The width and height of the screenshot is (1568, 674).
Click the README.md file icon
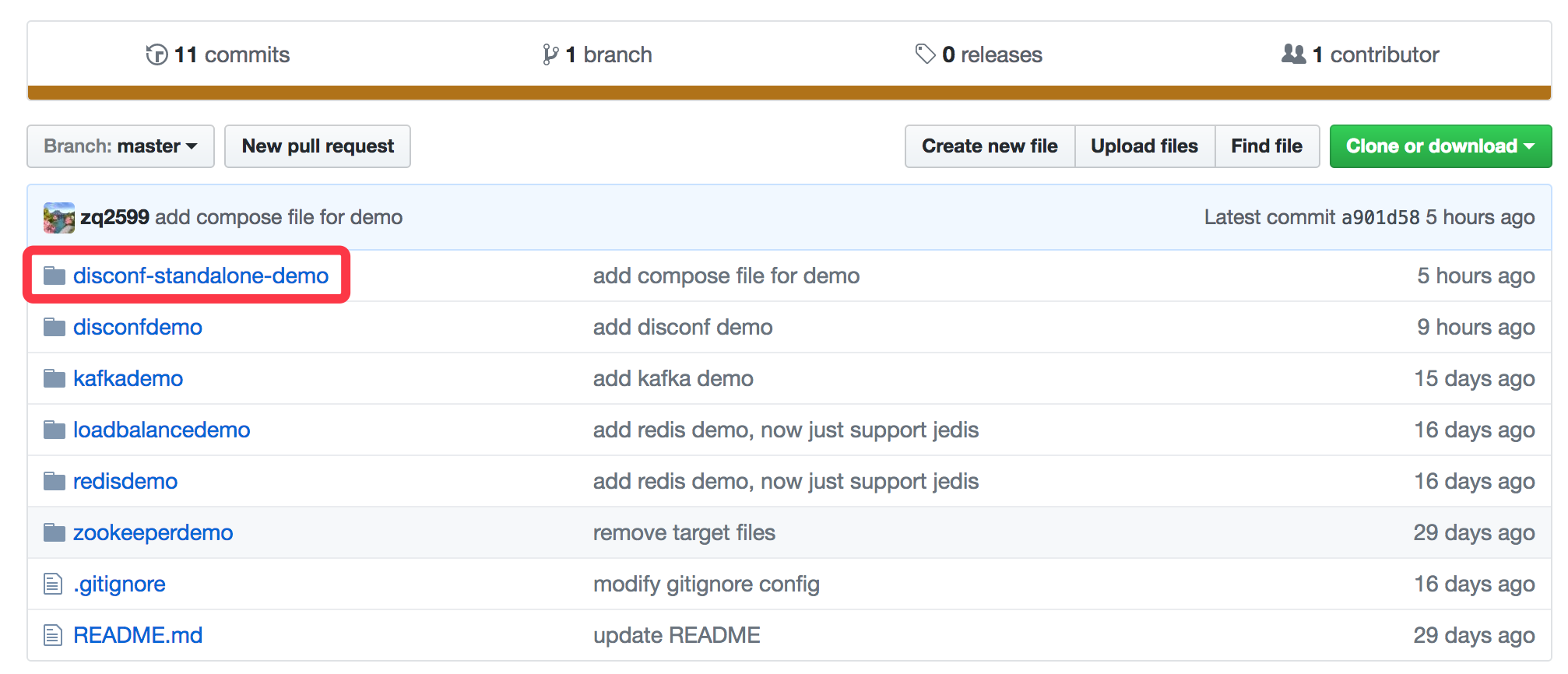pyautogui.click(x=53, y=635)
